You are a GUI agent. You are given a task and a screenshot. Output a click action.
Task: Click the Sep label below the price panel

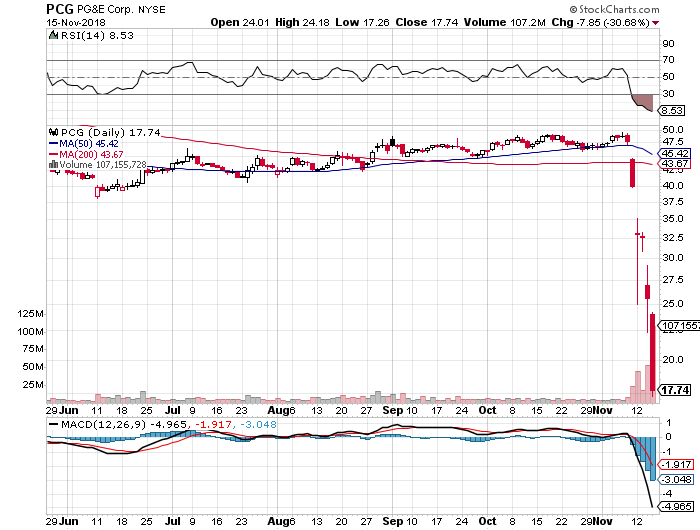point(393,410)
